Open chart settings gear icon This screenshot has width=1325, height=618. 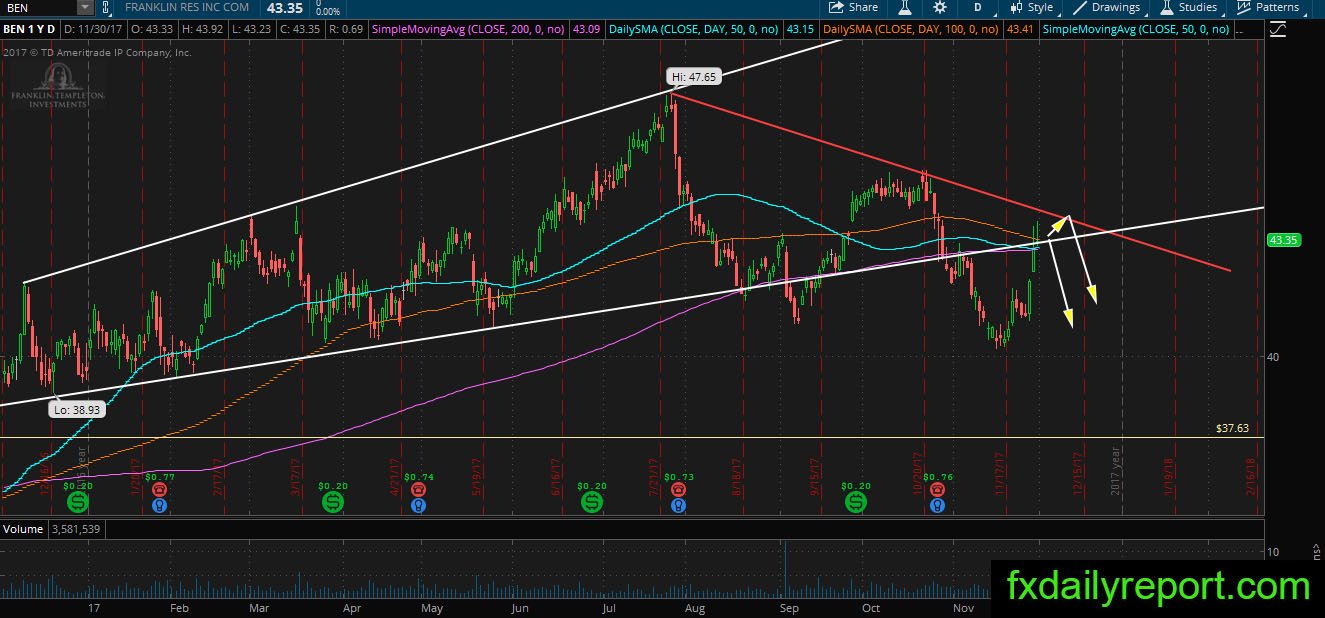tap(940, 7)
